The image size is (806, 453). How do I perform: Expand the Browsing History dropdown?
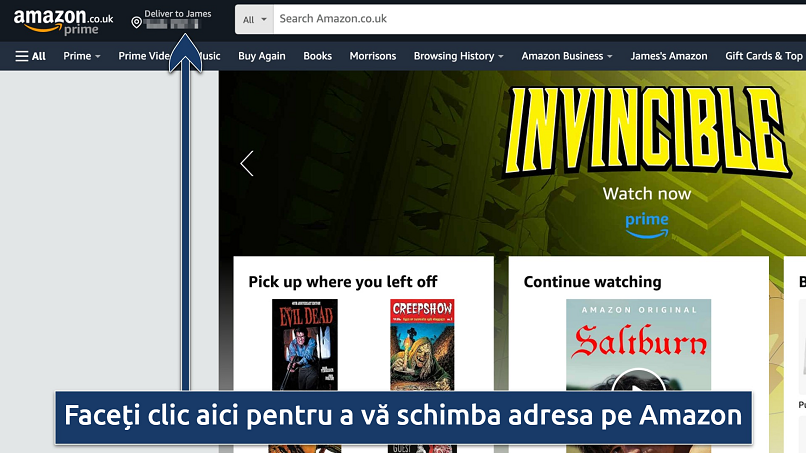click(x=458, y=56)
